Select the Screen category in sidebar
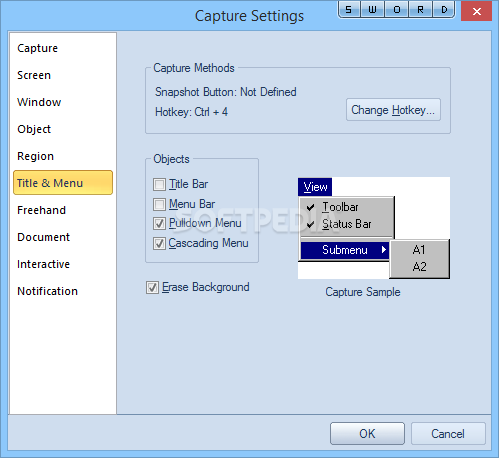This screenshot has width=499, height=458. point(34,75)
